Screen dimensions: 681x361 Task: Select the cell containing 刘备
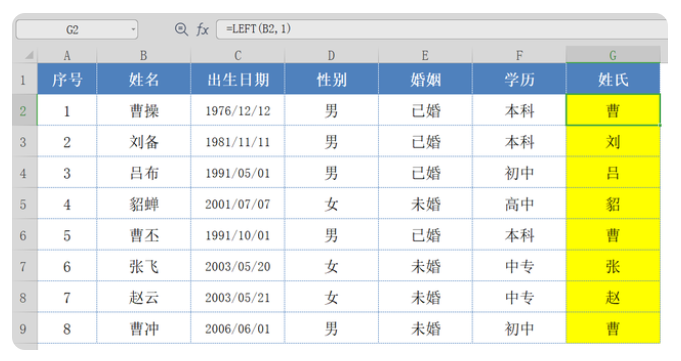pyautogui.click(x=143, y=142)
